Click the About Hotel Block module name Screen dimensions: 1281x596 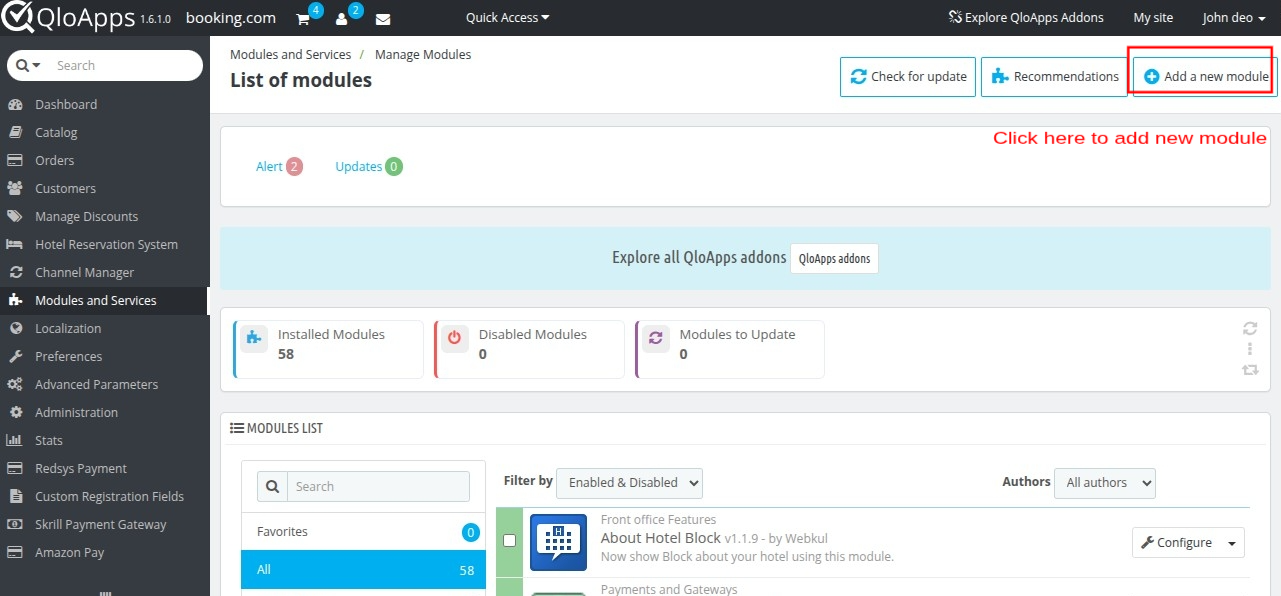(x=661, y=538)
